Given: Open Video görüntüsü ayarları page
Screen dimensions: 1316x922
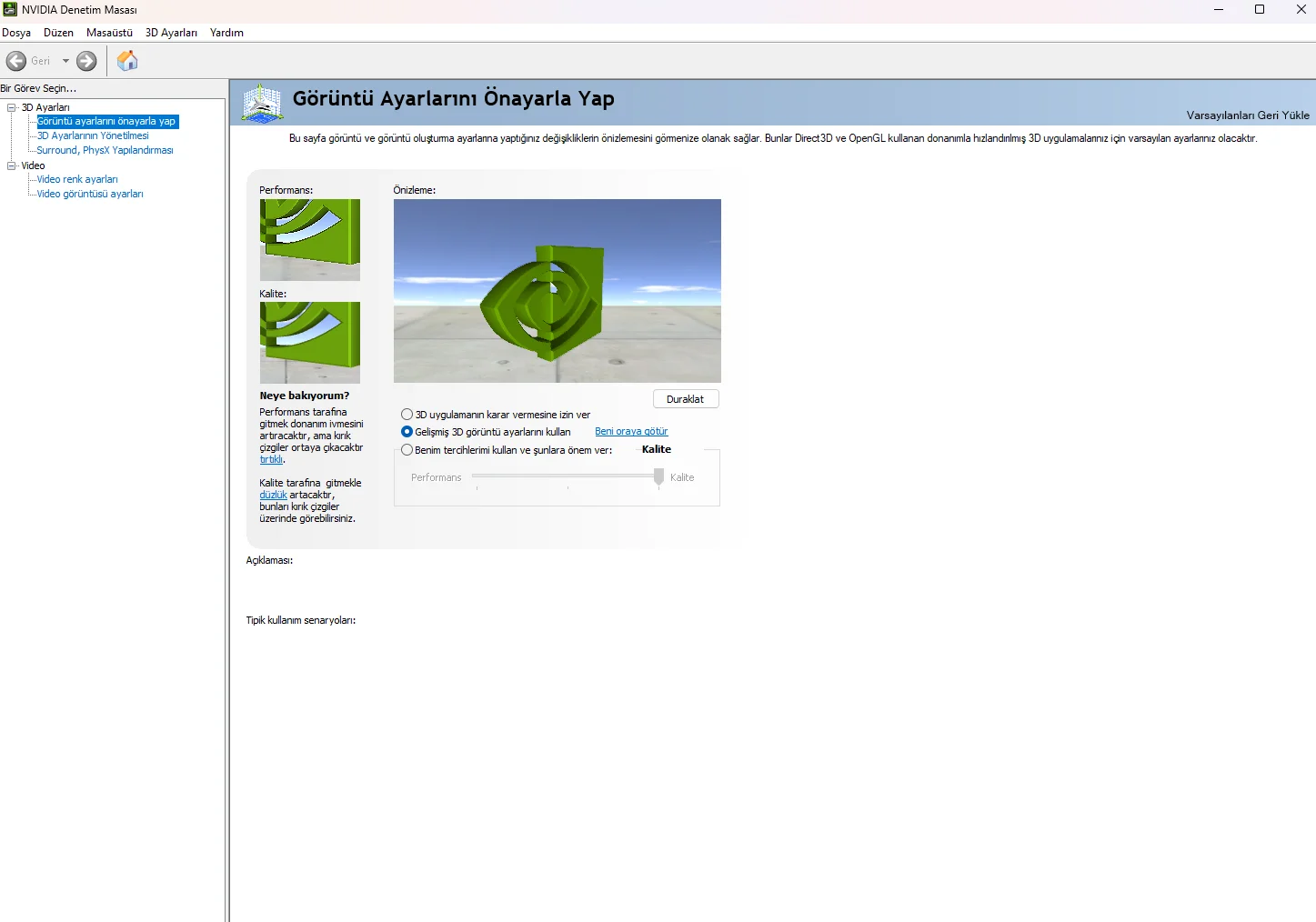Looking at the screenshot, I should [x=90, y=194].
